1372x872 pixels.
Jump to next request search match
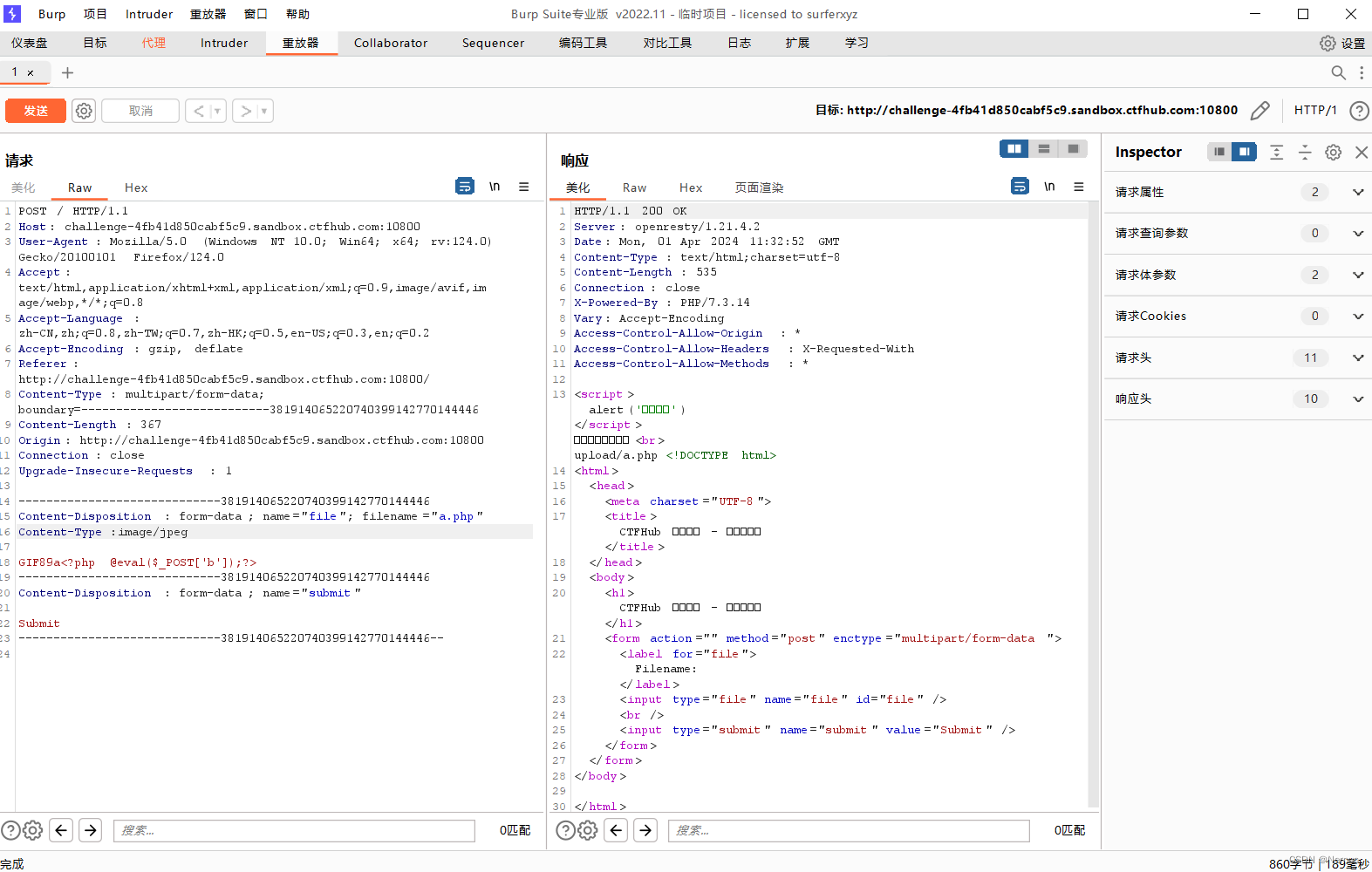[91, 830]
